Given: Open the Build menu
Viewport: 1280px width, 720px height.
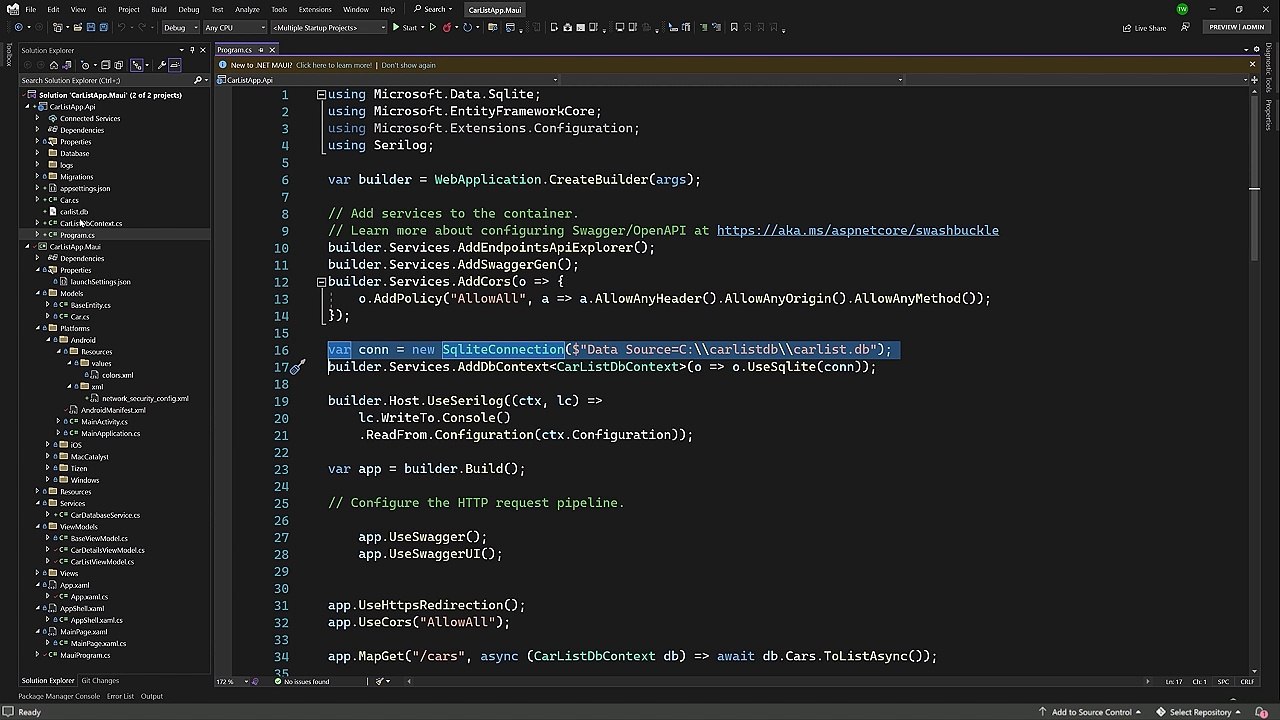Looking at the screenshot, I should [158, 9].
